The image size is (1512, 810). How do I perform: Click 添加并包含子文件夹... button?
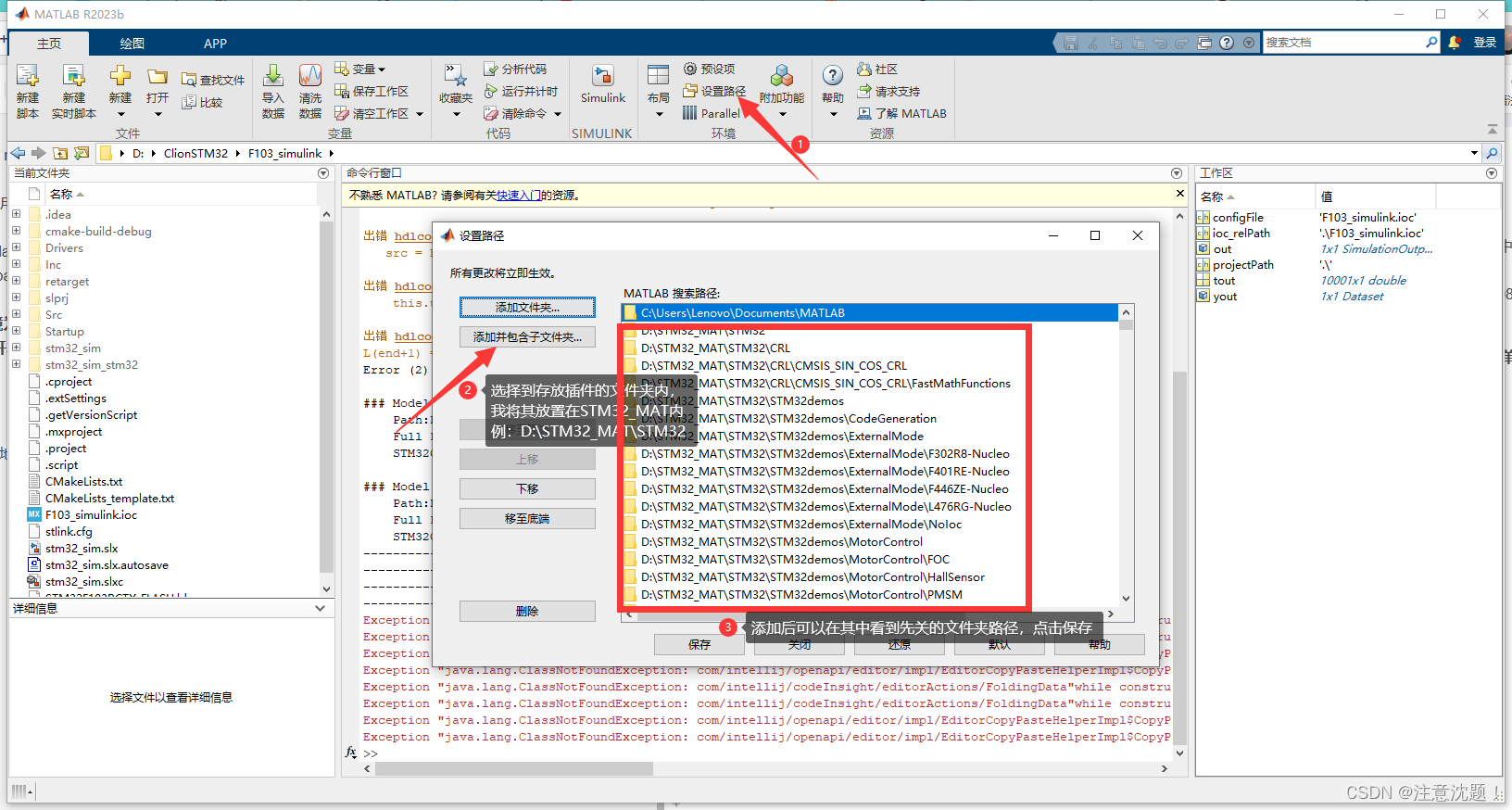pos(527,336)
